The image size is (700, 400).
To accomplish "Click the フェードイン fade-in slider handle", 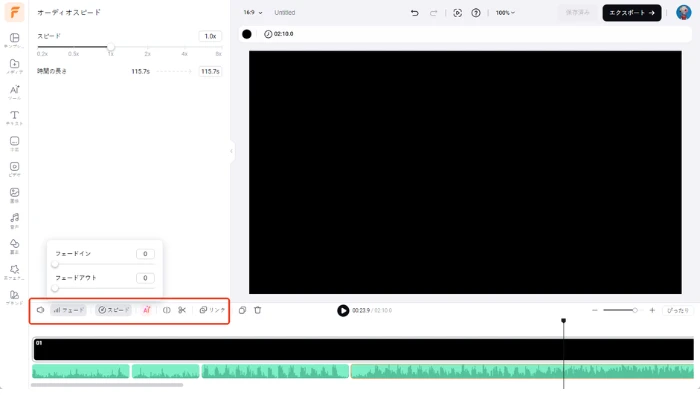I will [55, 265].
